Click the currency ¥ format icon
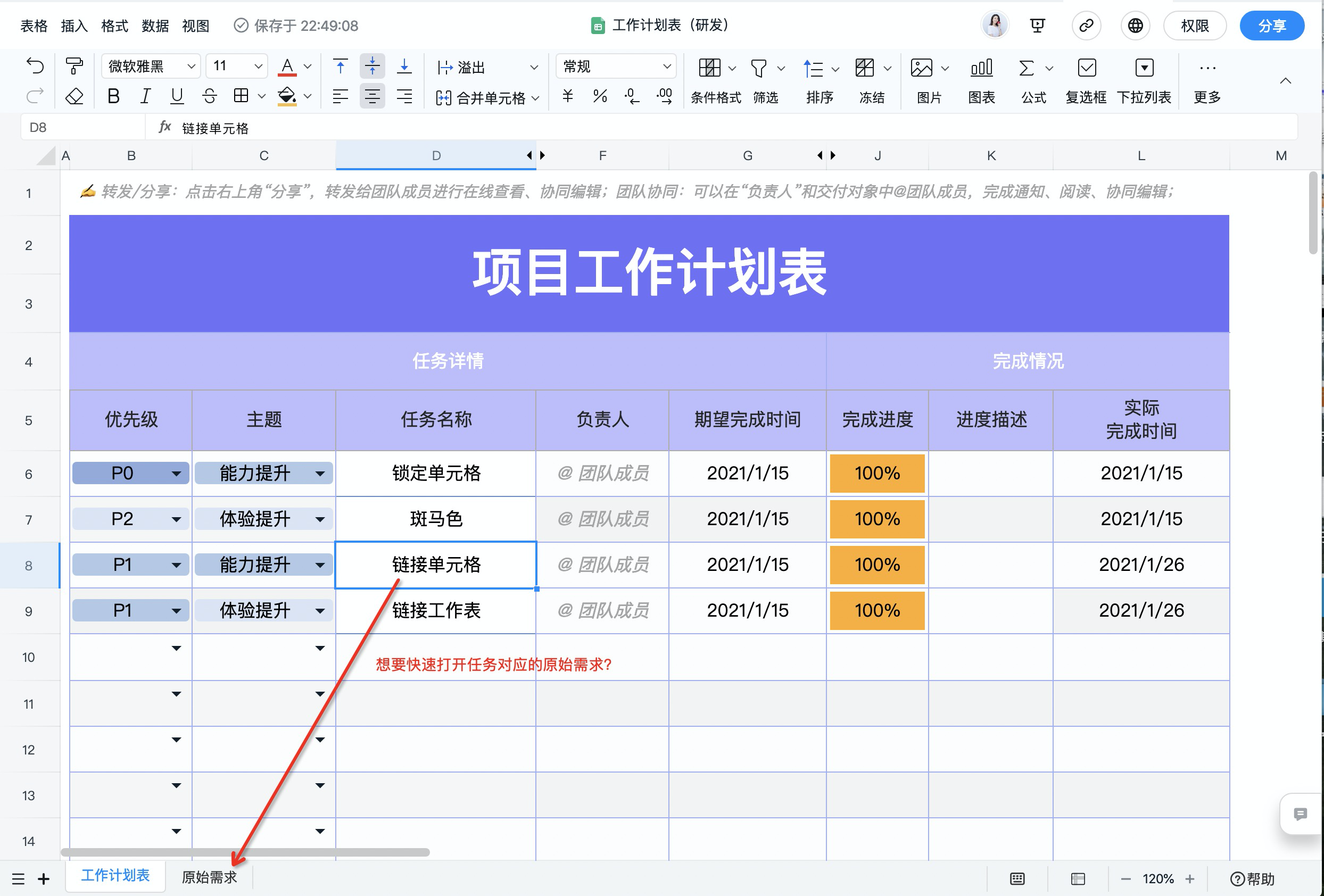This screenshot has width=1324, height=896. coord(567,96)
